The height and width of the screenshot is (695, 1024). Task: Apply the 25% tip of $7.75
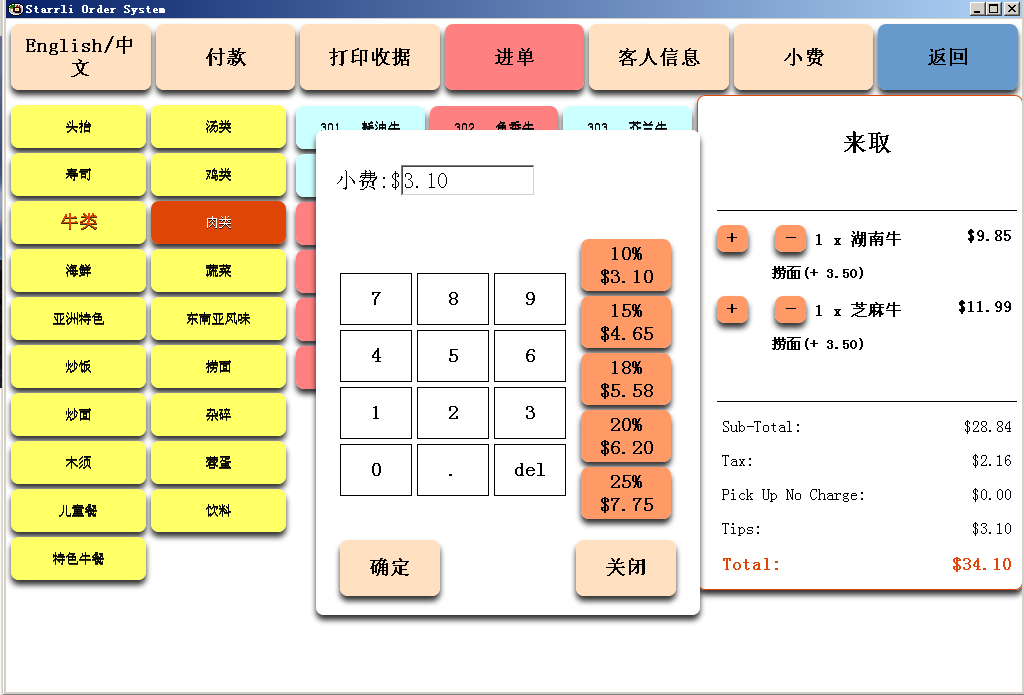(x=626, y=494)
